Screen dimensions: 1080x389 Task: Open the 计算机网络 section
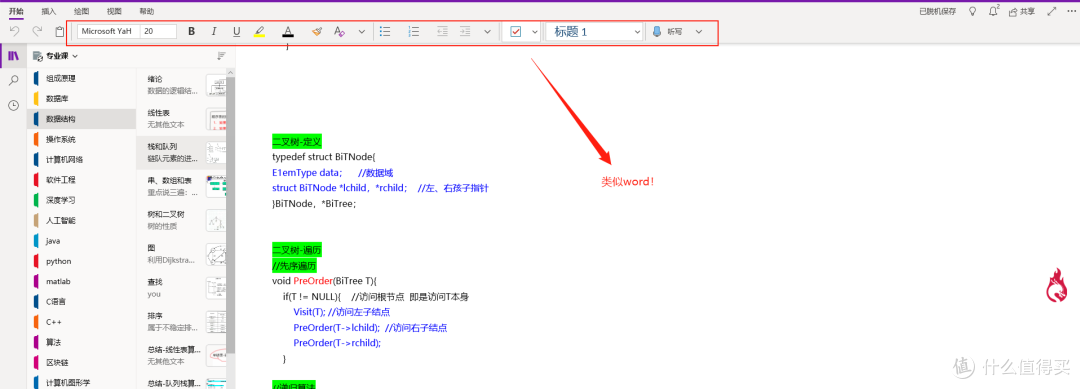tap(81, 160)
